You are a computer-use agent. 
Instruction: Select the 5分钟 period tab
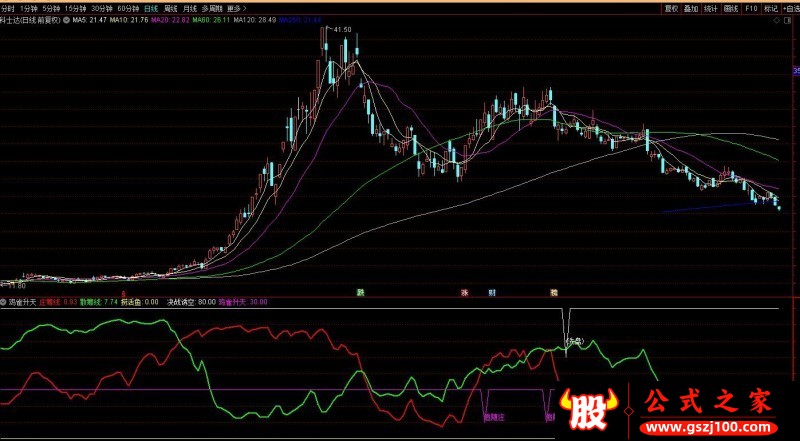(51, 9)
